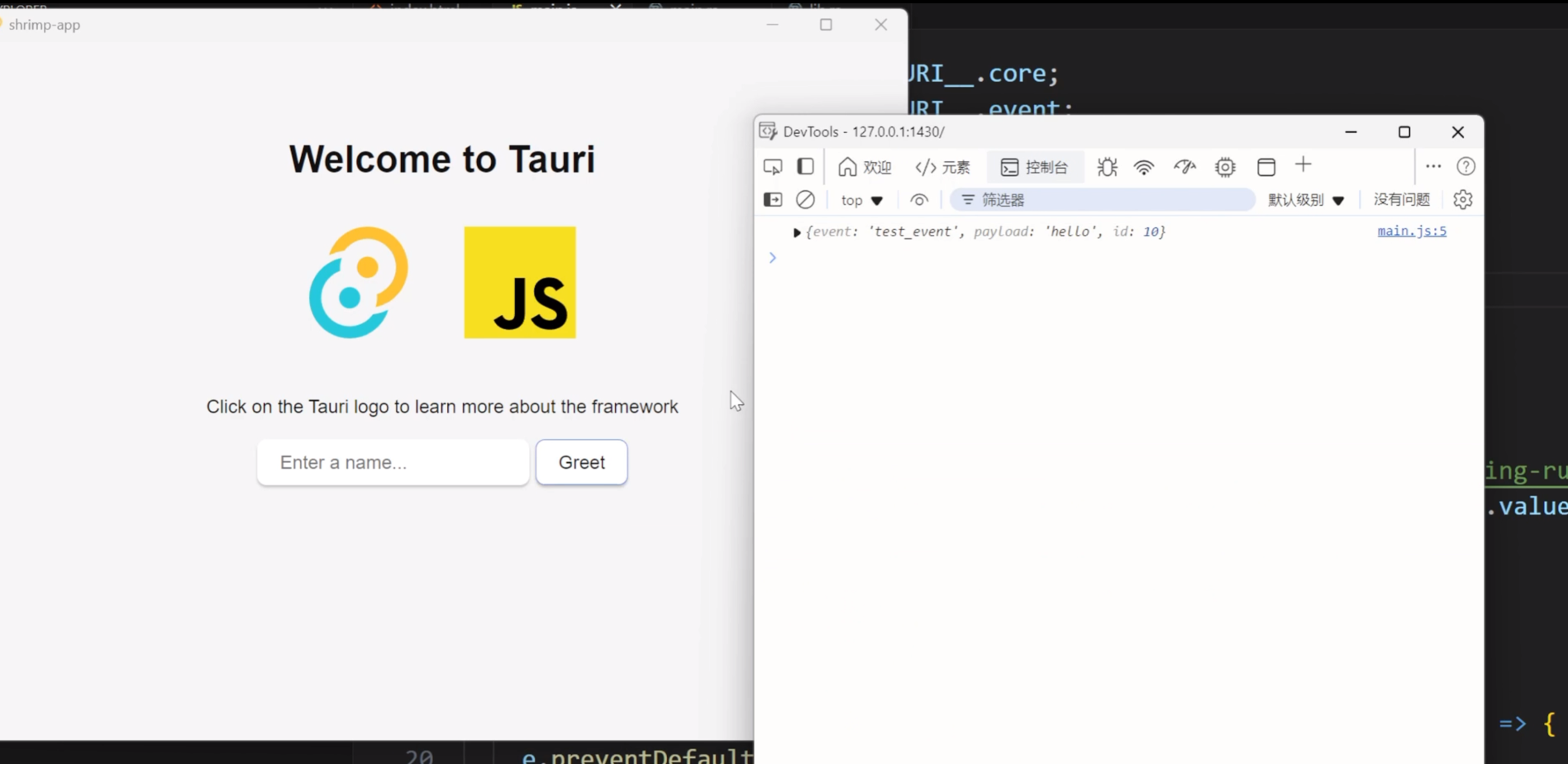1568x764 pixels.
Task: Click the Tauri logo
Action: pyautogui.click(x=358, y=283)
